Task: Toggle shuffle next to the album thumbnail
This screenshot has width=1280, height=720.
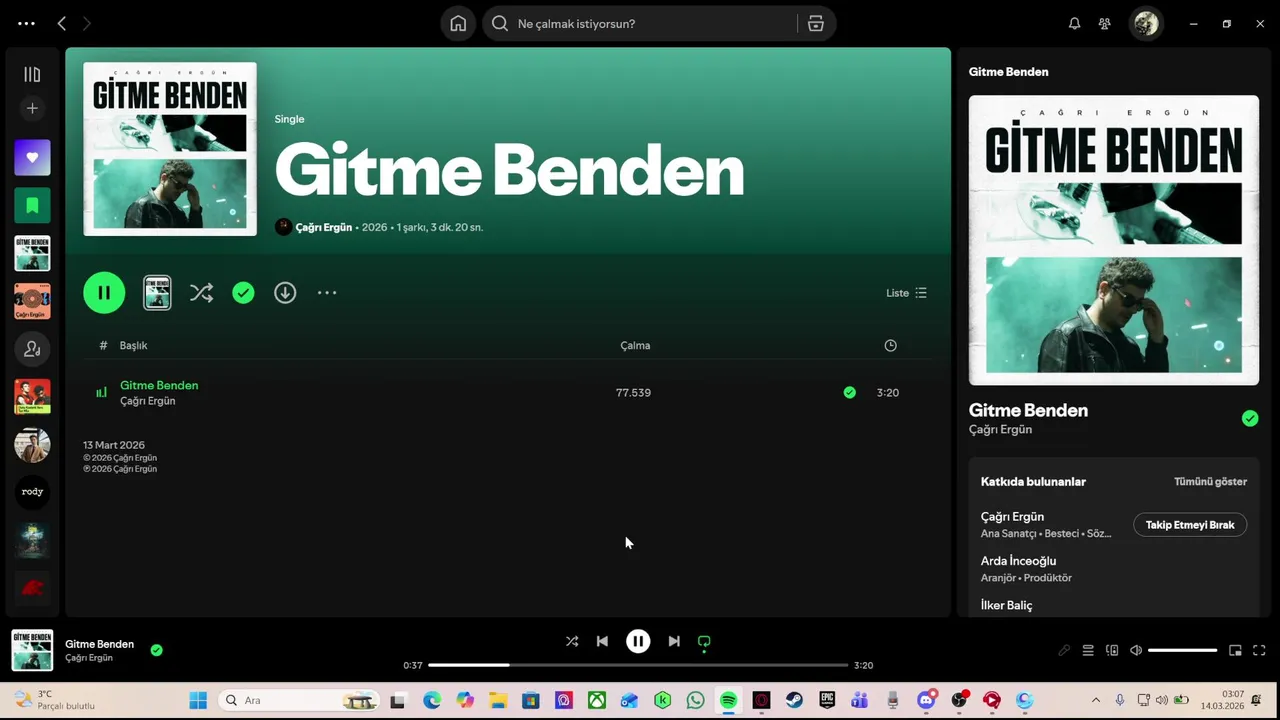Action: pyautogui.click(x=201, y=293)
